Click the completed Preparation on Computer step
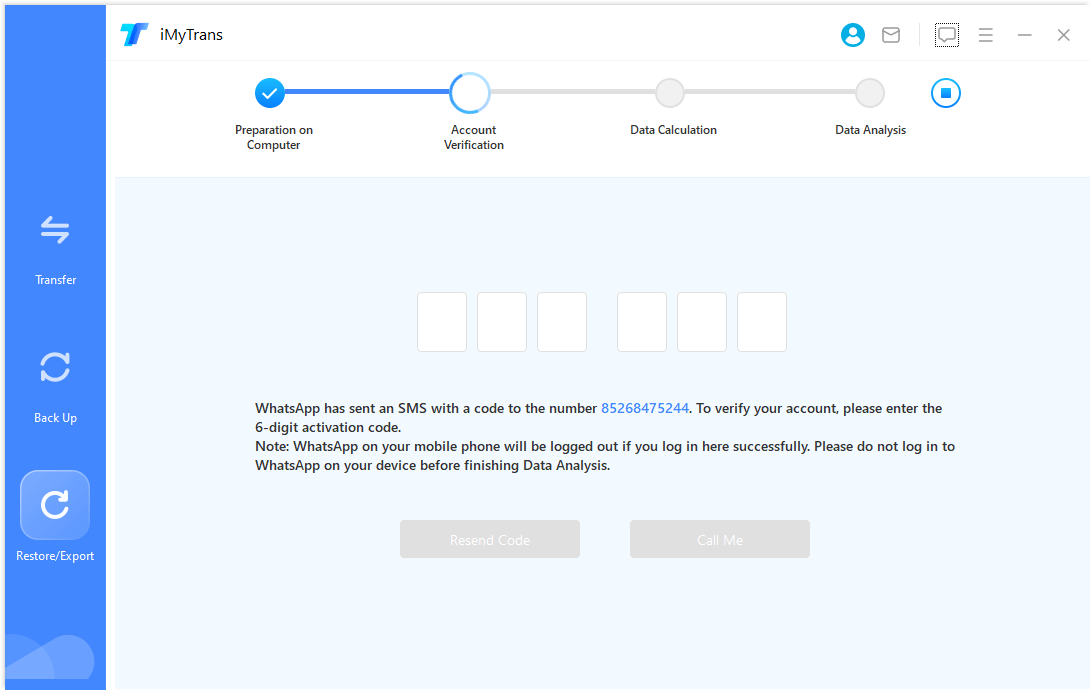The height and width of the screenshot is (690, 1090). pos(270,93)
